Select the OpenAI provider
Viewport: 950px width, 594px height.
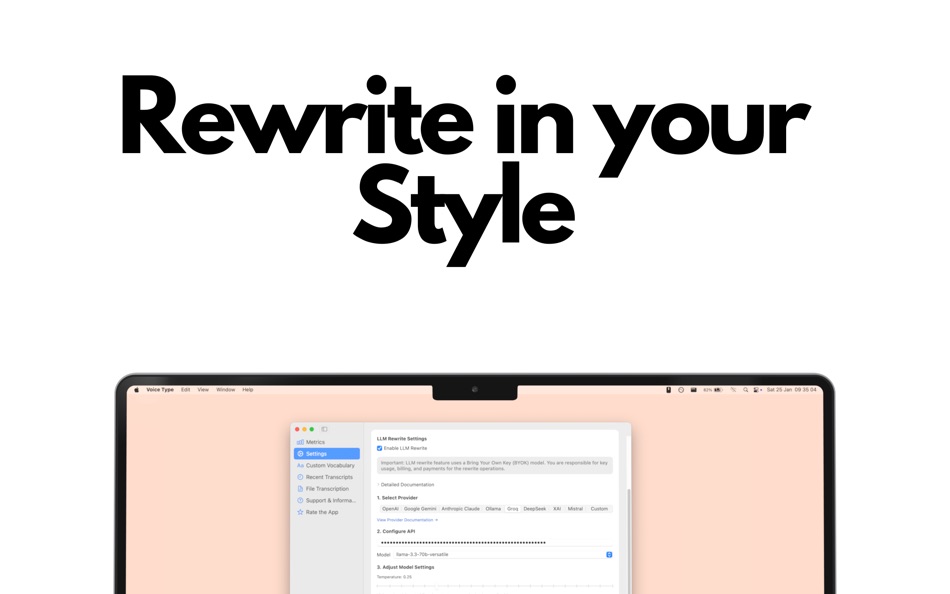coord(390,509)
